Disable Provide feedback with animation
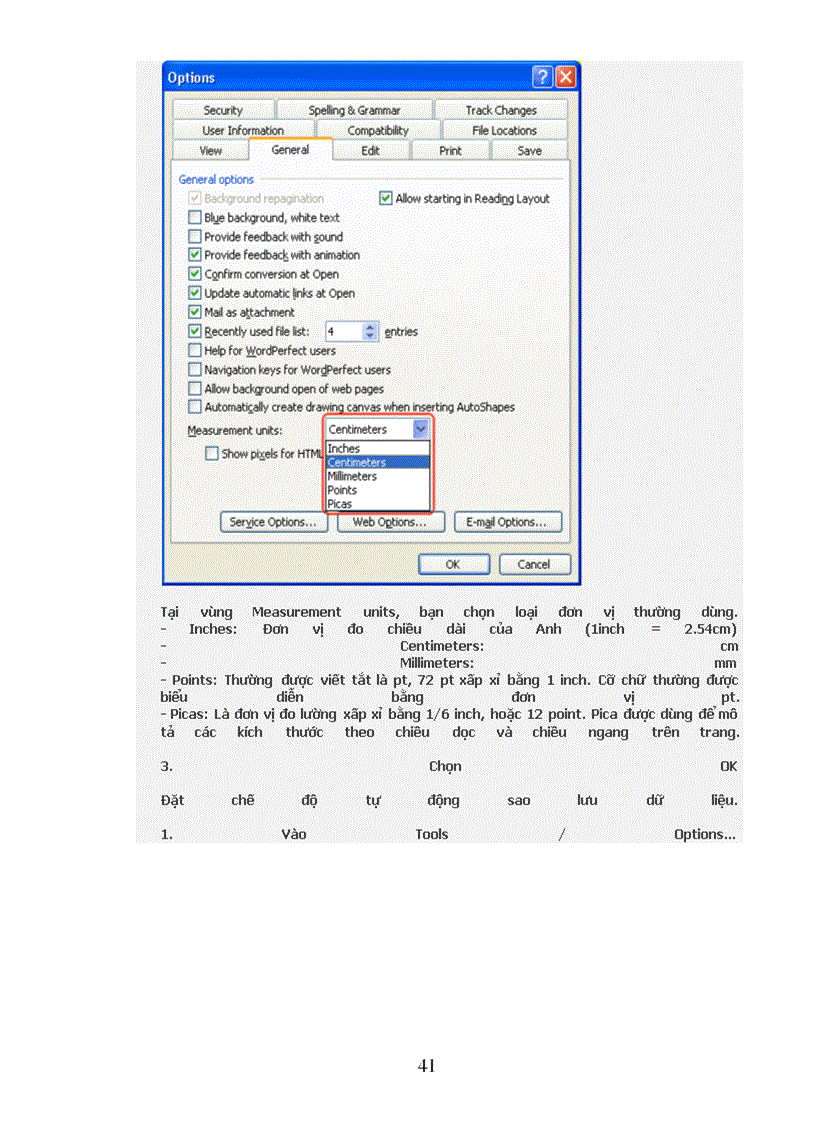Screen dimensions: 816x1123 click(x=195, y=255)
